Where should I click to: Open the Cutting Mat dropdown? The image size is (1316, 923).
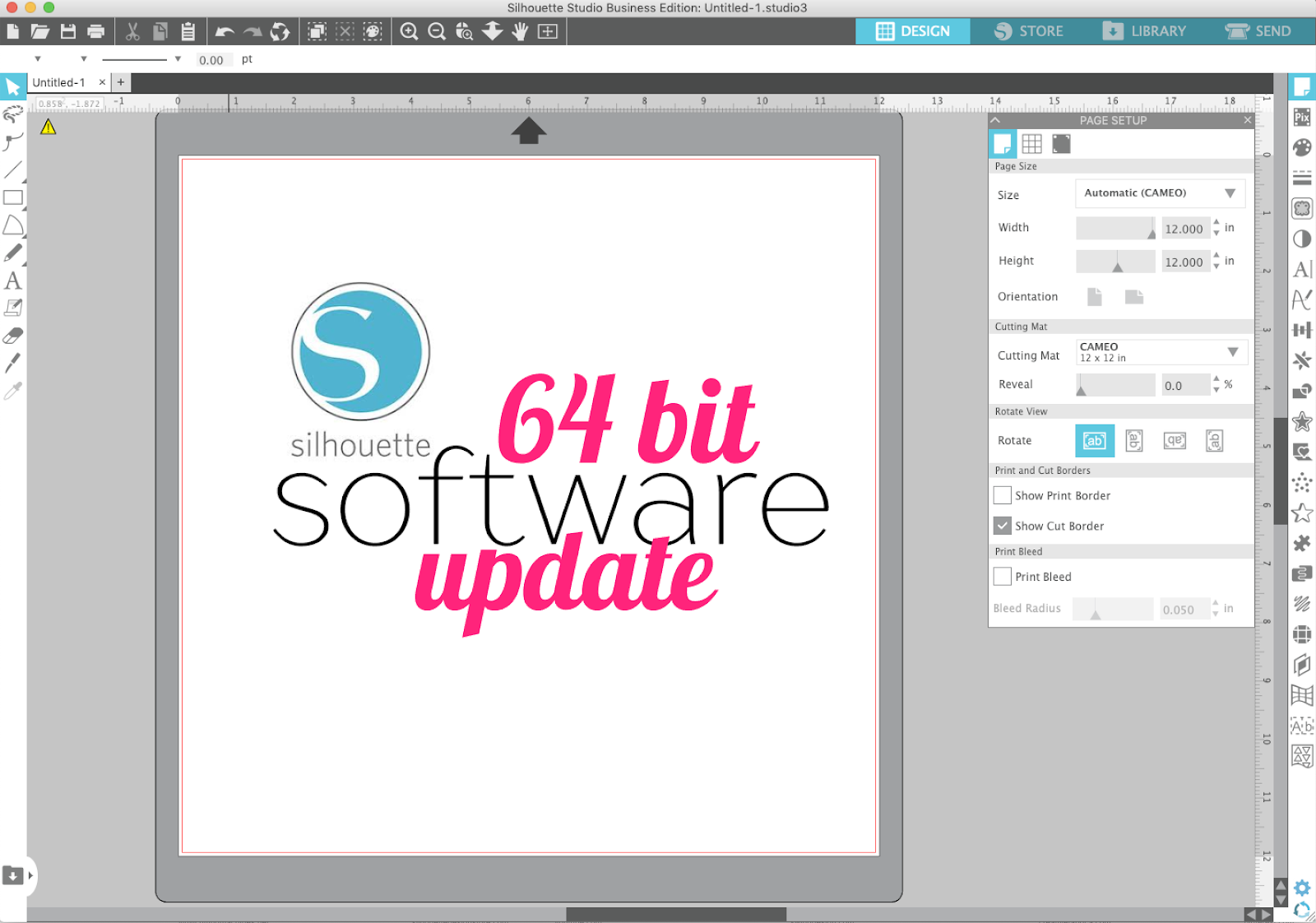pyautogui.click(x=1160, y=351)
